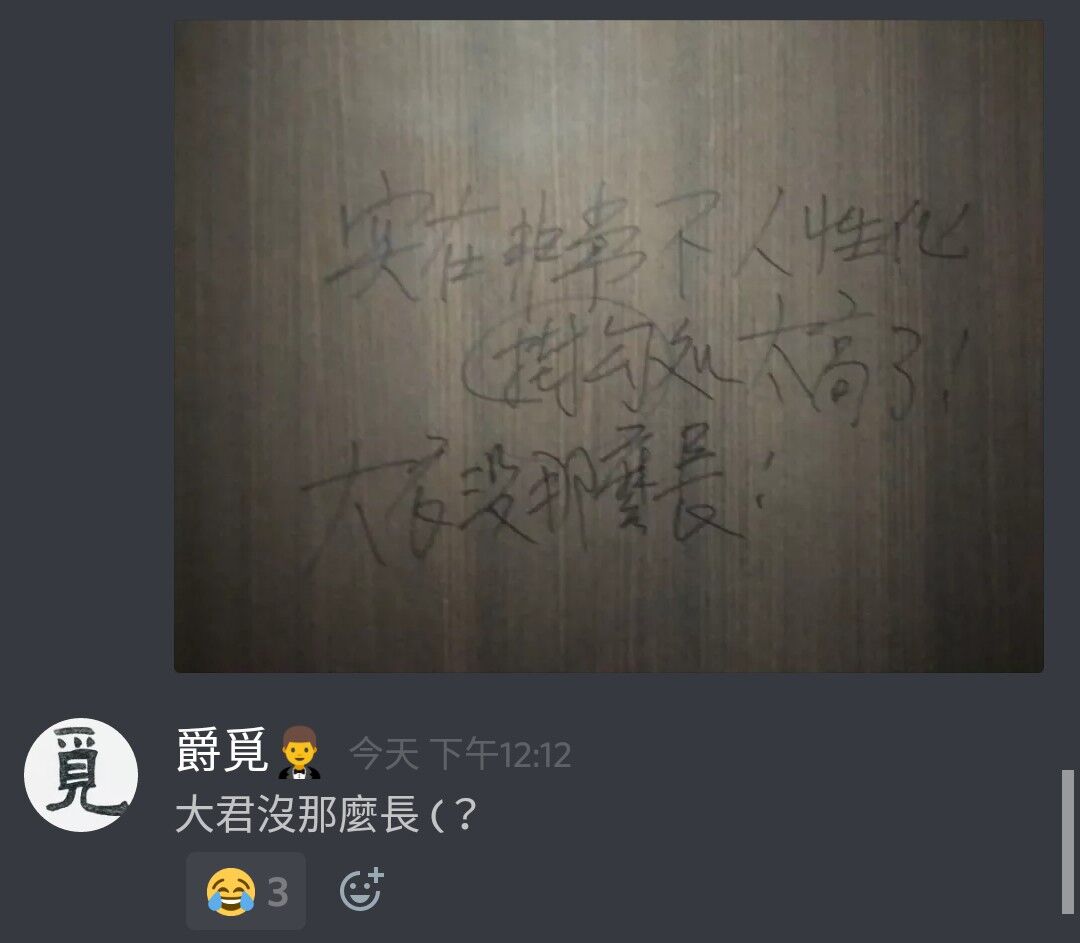This screenshot has width=1080, height=943.
Task: Click the crying-laughing face in the reaction pill
Action: (x=231, y=892)
